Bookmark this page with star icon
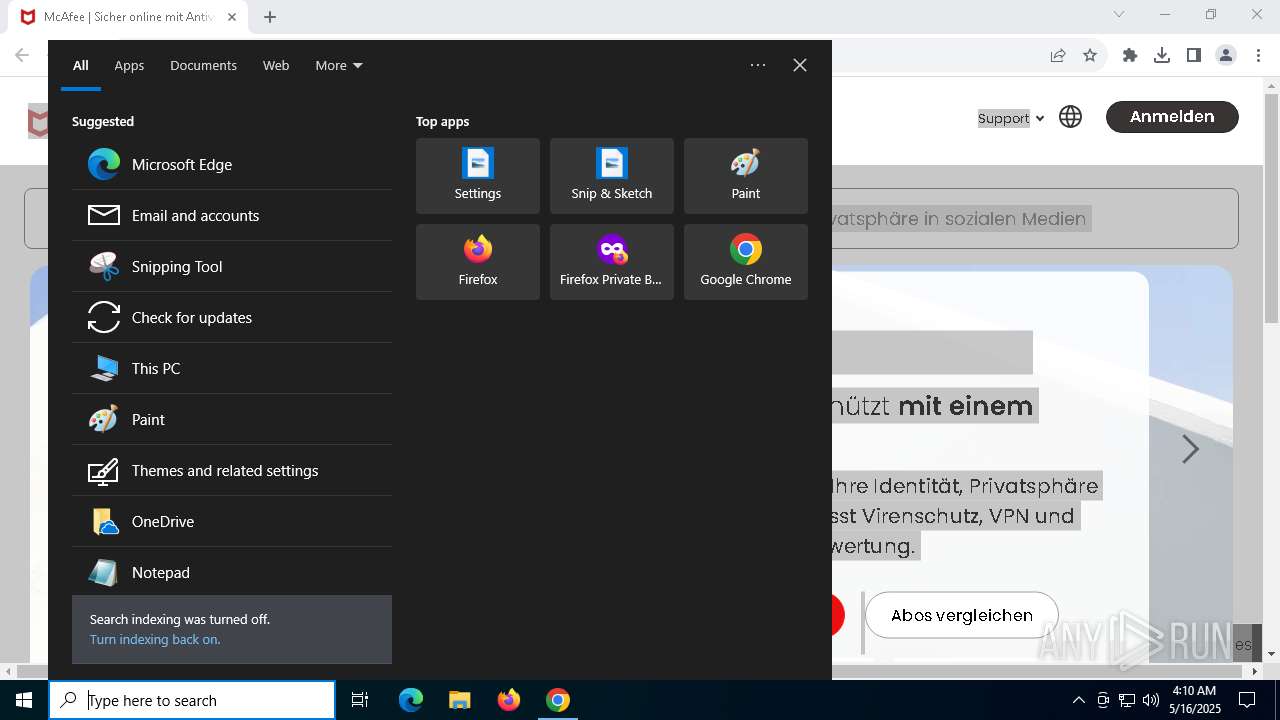This screenshot has height=720, width=1280. [1090, 55]
